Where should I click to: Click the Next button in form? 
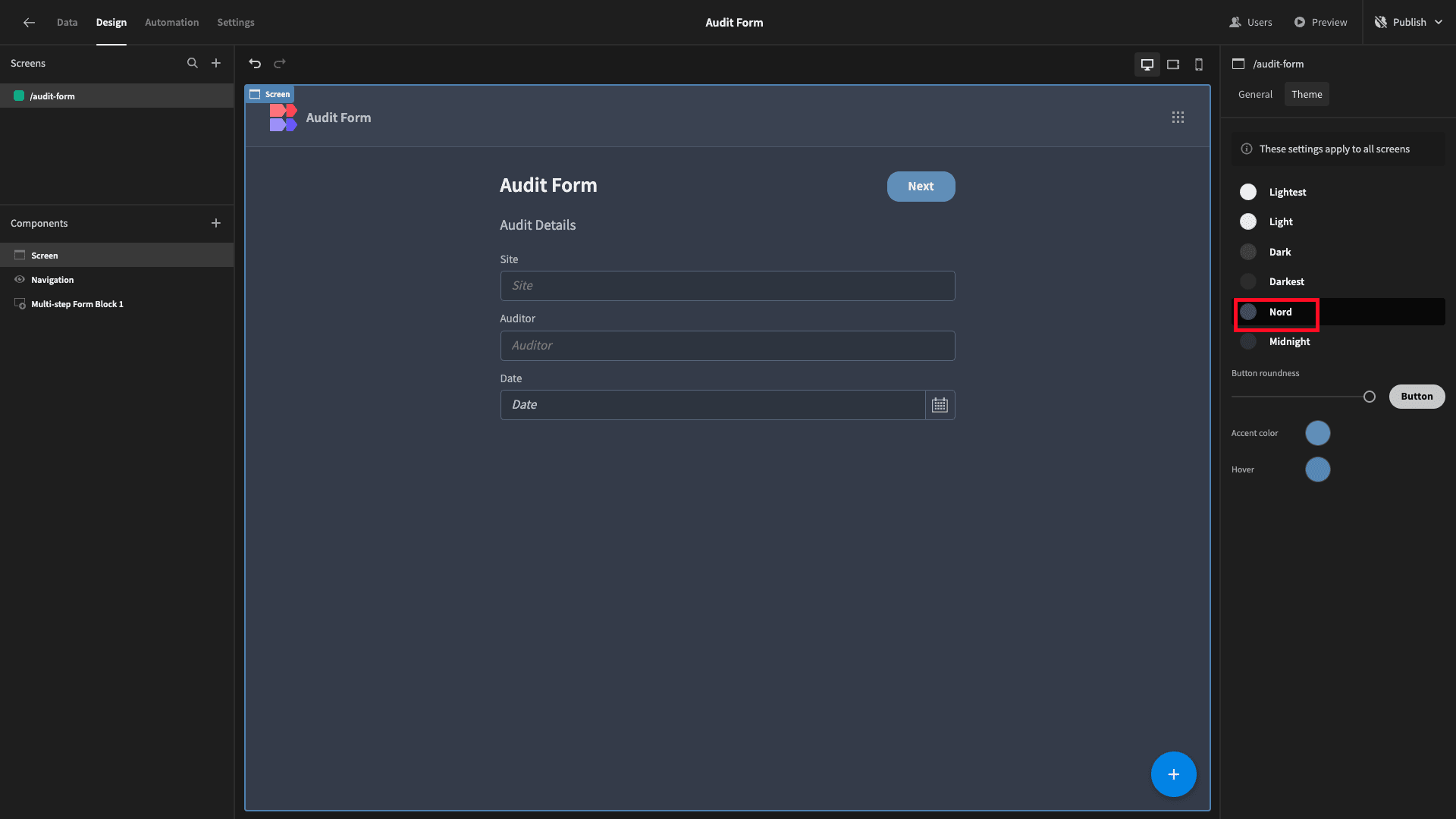pos(921,187)
